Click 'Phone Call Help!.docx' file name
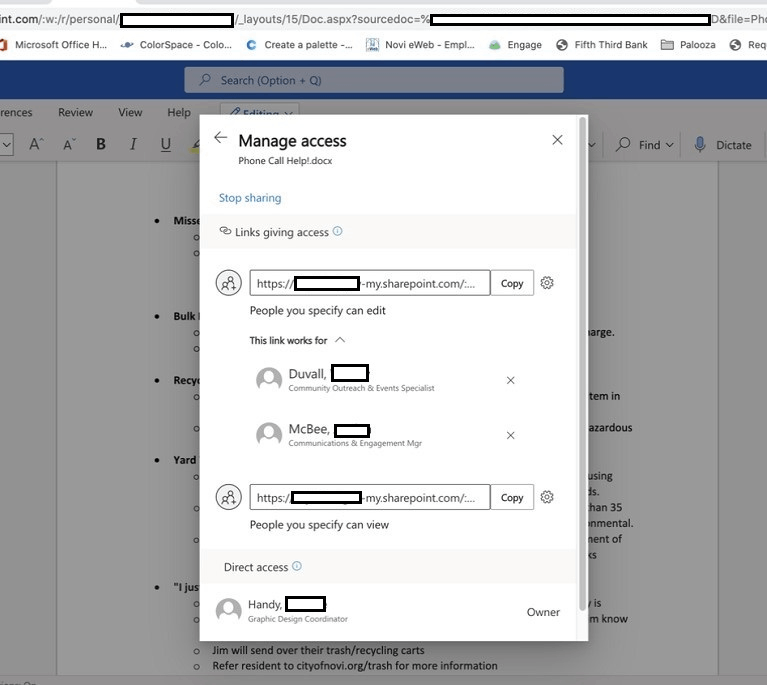767x685 pixels. (285, 160)
